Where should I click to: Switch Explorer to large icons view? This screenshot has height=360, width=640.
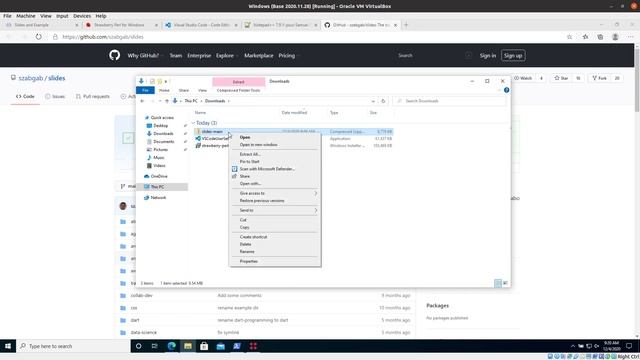[505, 283]
